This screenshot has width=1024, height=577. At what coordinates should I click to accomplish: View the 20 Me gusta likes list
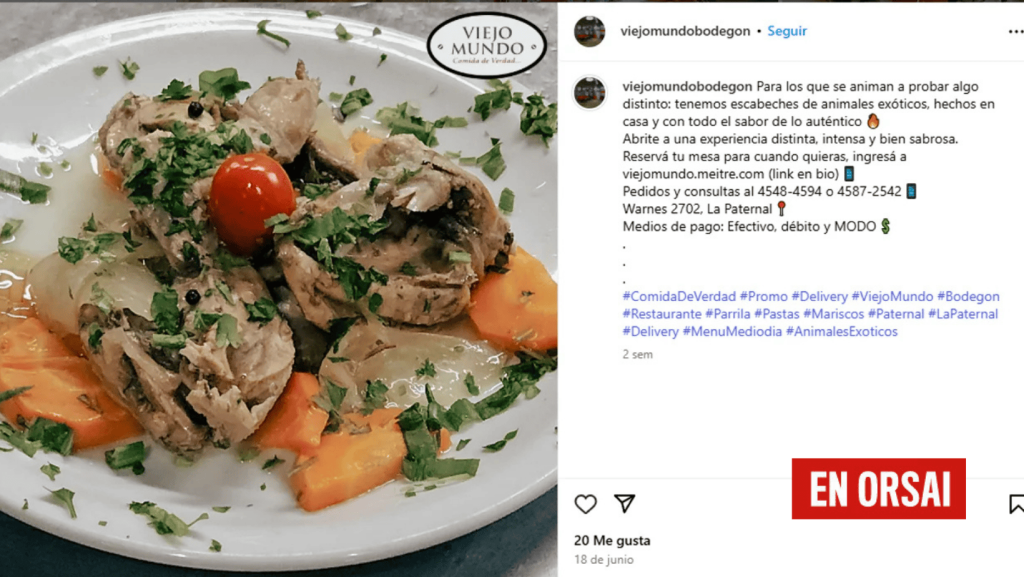[x=612, y=540]
